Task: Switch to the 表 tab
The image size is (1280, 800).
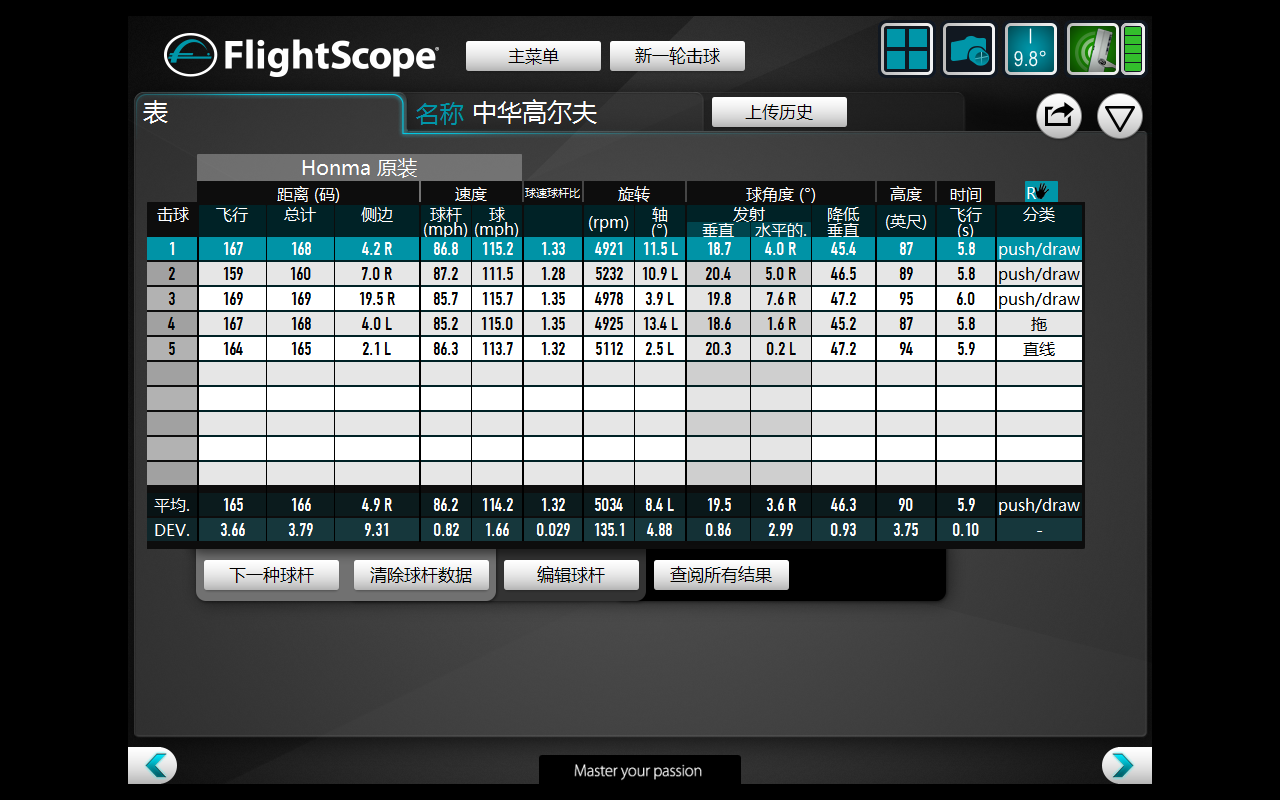Action: pyautogui.click(x=268, y=113)
